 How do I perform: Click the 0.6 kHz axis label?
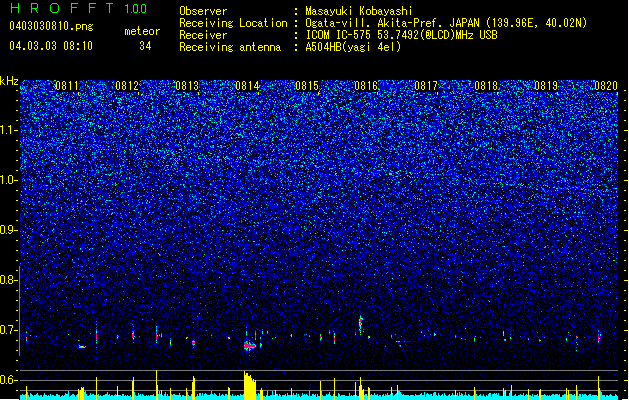click(9, 380)
